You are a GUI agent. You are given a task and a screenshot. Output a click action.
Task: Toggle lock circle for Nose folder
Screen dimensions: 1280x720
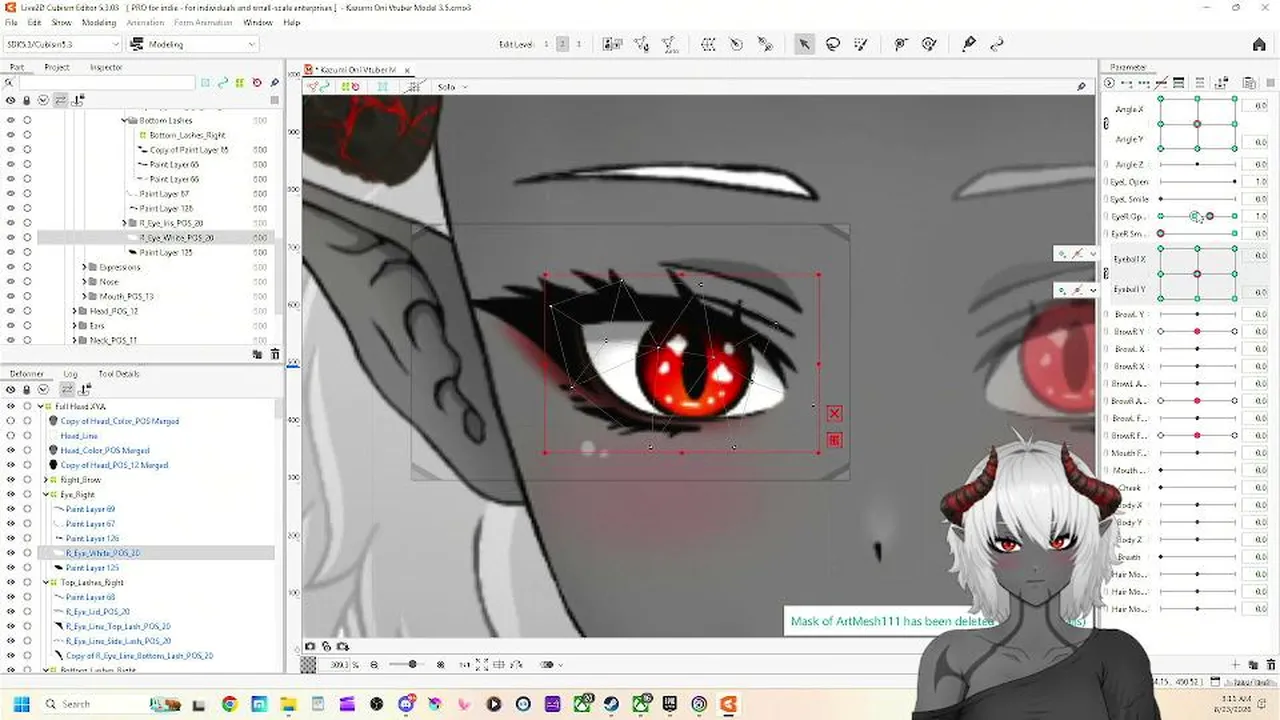click(27, 282)
